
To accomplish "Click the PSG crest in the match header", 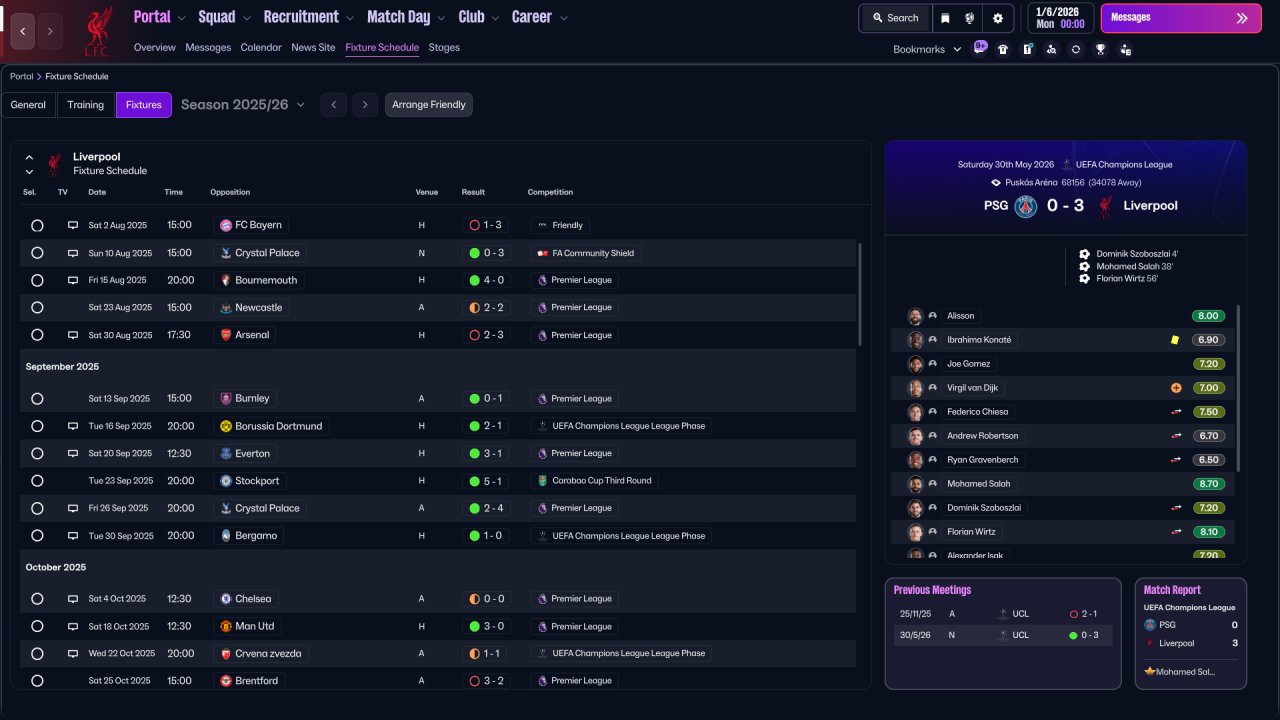I will pyautogui.click(x=1026, y=206).
